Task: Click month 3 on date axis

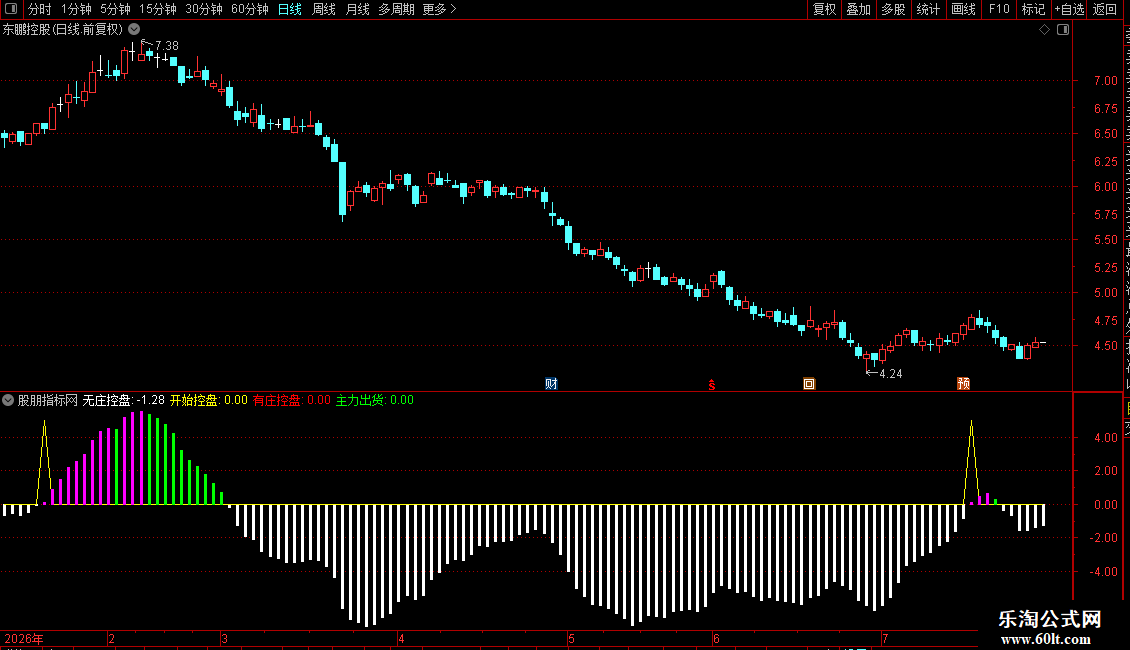Action: pyautogui.click(x=225, y=638)
